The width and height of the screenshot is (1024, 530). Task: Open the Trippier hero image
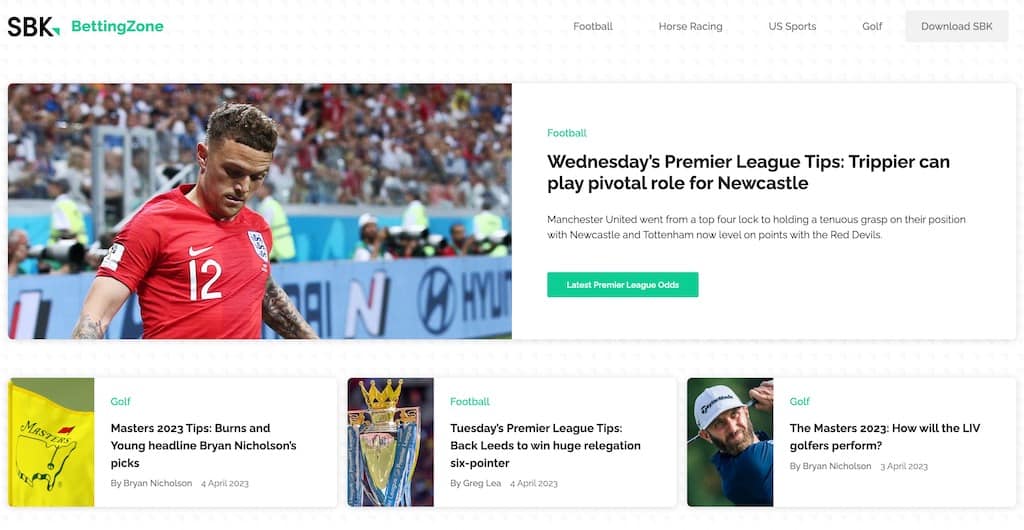(260, 211)
